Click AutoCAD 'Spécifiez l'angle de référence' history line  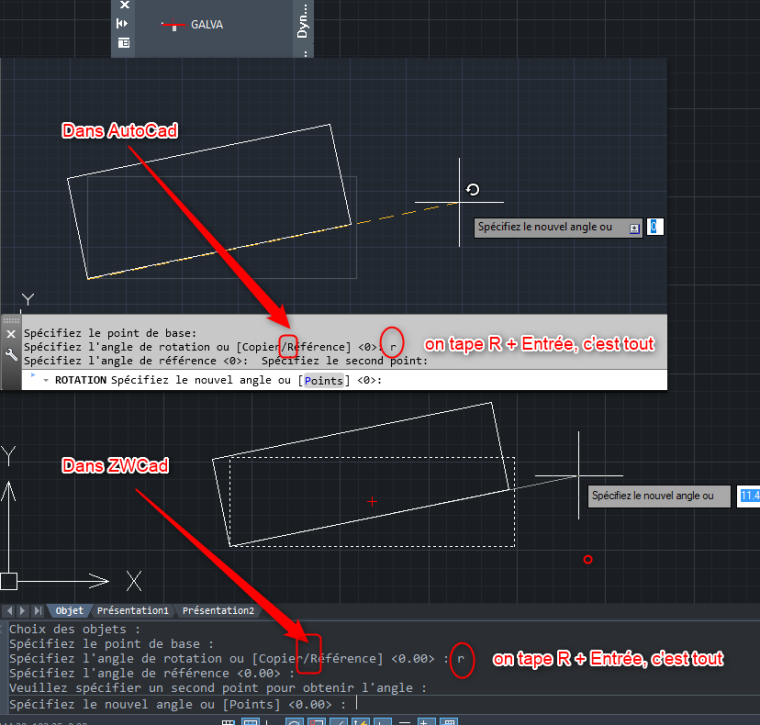(136, 361)
